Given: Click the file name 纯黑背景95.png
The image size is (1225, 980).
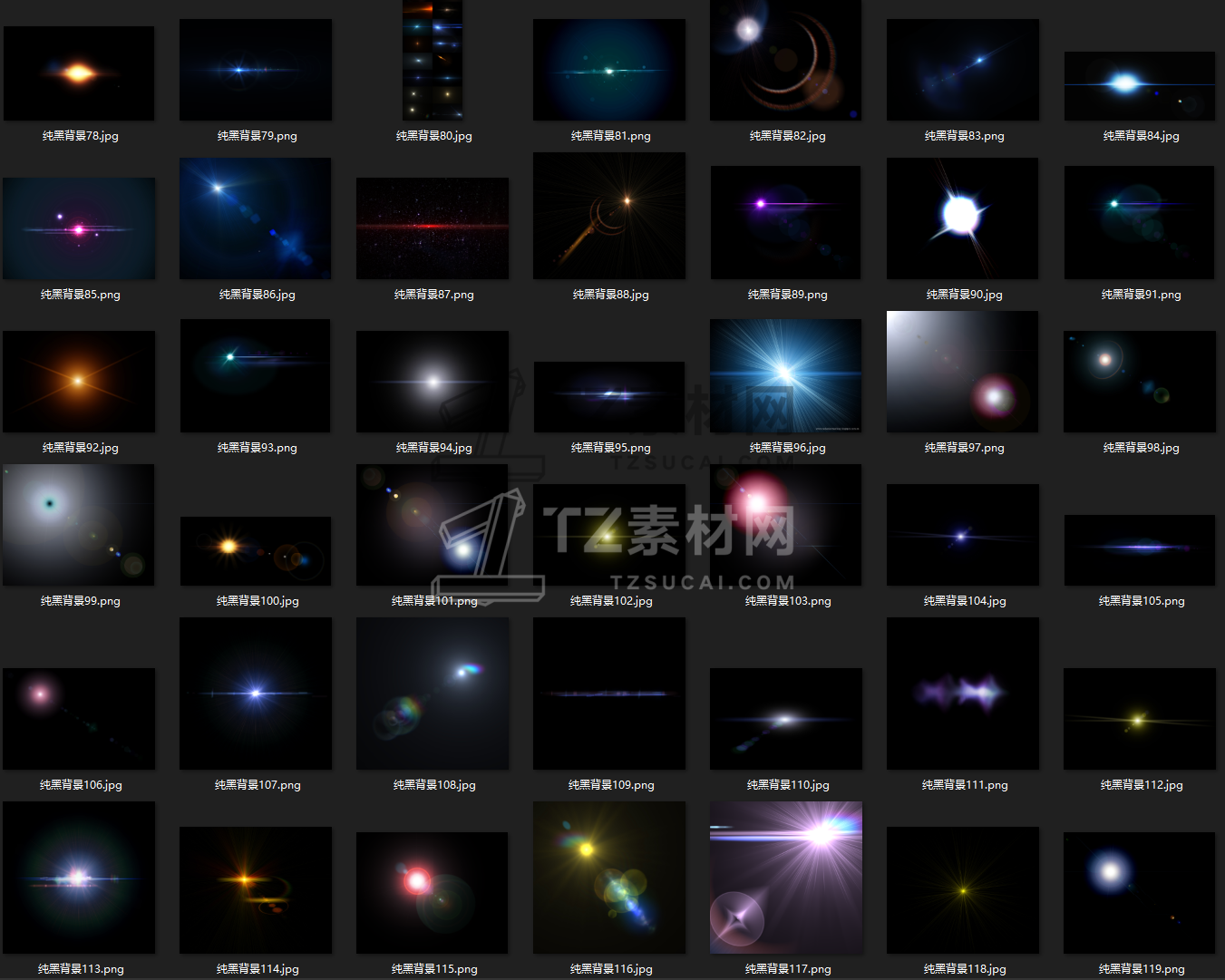Looking at the screenshot, I should coord(611,448).
